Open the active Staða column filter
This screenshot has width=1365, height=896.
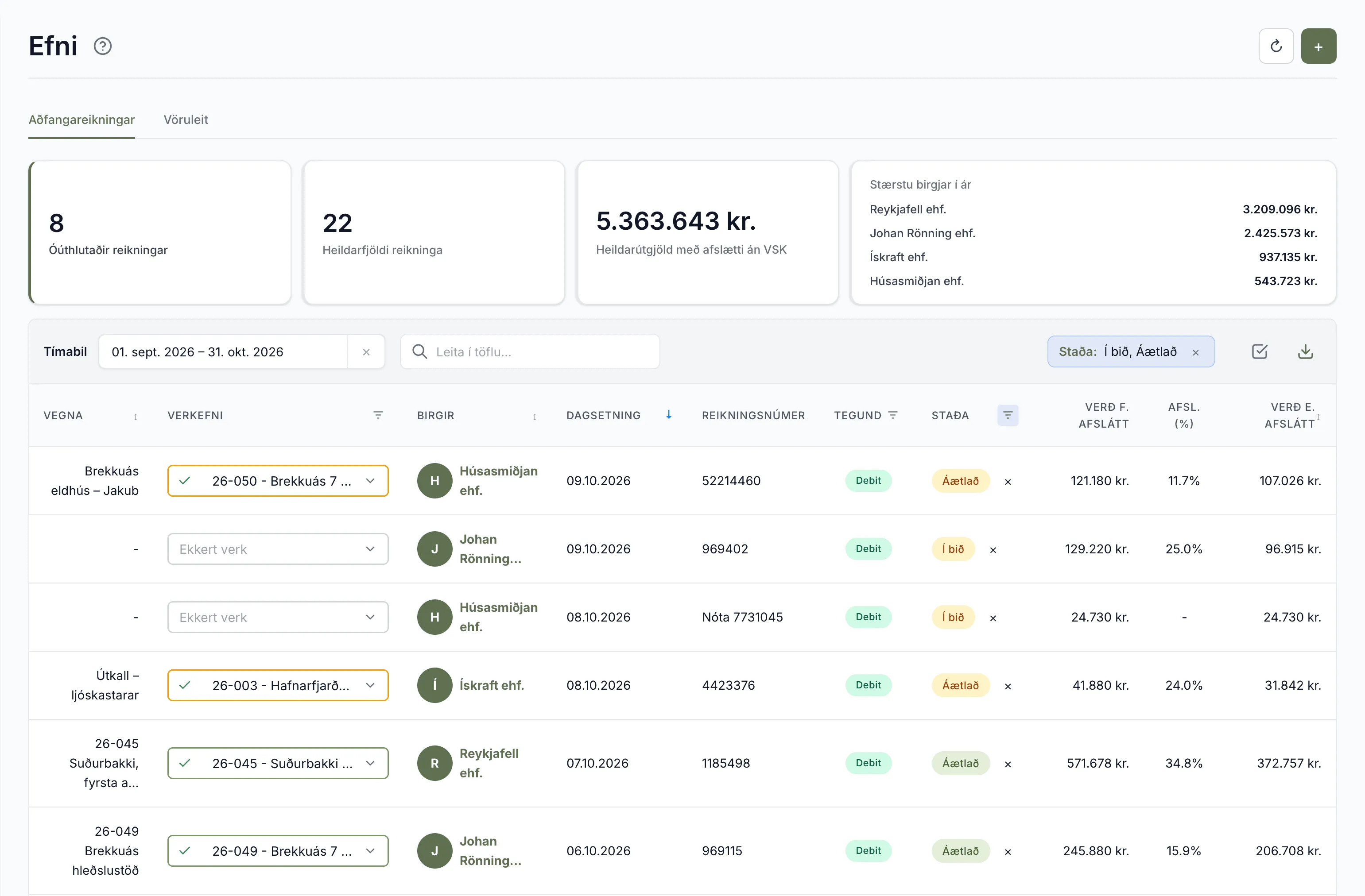click(x=1008, y=415)
